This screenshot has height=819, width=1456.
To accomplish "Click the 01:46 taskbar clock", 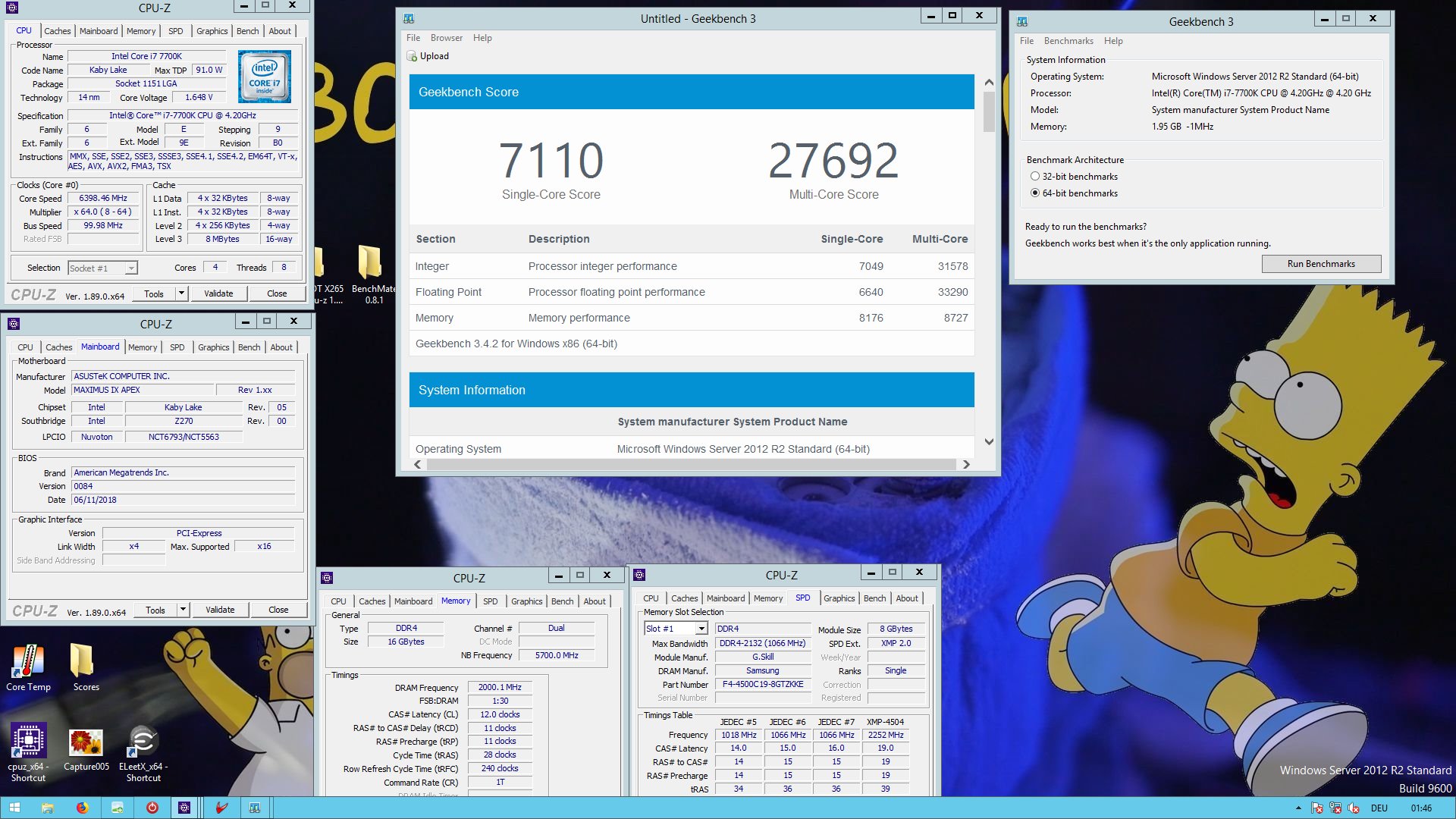I will pyautogui.click(x=1421, y=808).
